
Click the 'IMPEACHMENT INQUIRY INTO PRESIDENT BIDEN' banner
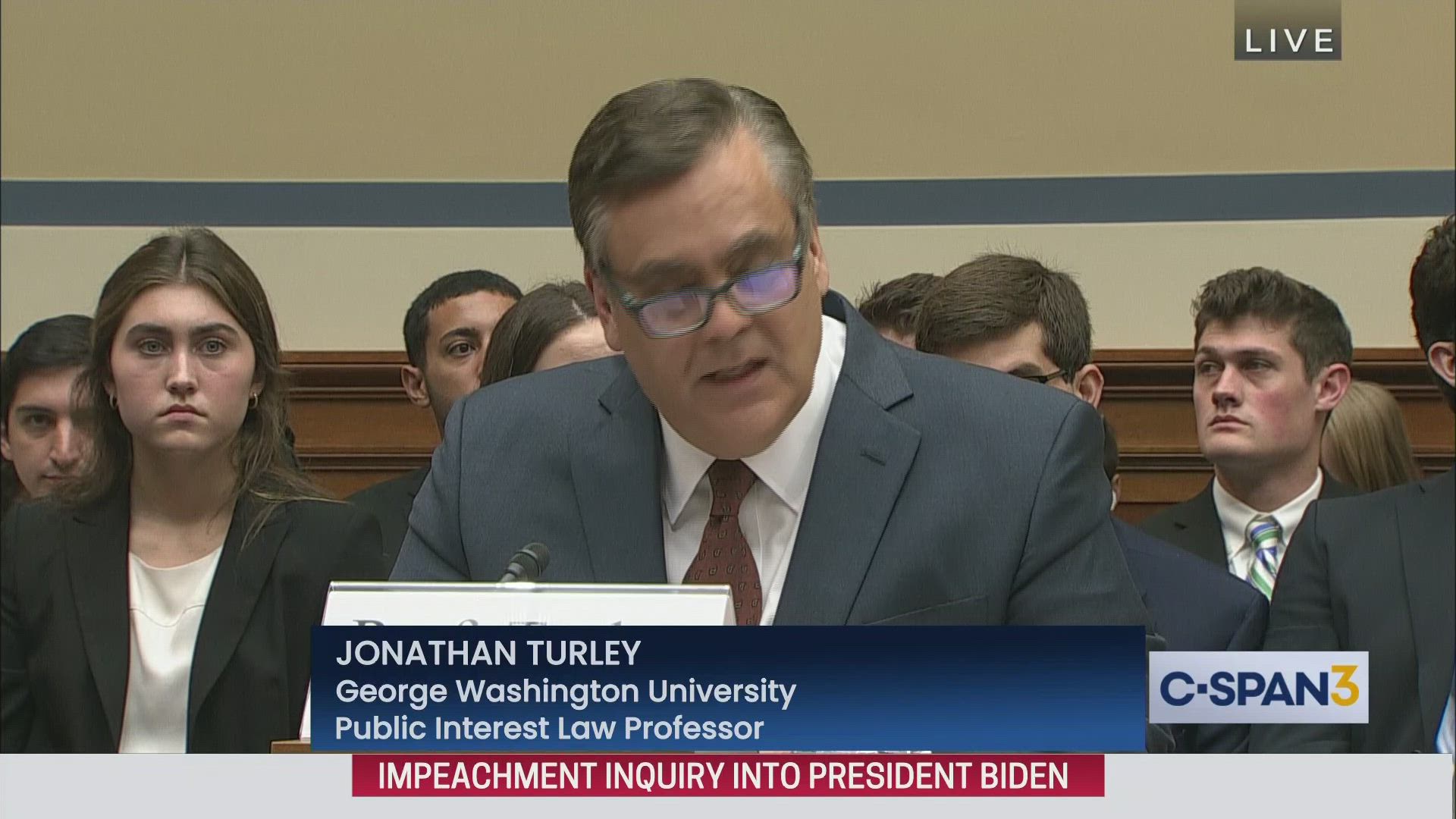click(x=728, y=776)
